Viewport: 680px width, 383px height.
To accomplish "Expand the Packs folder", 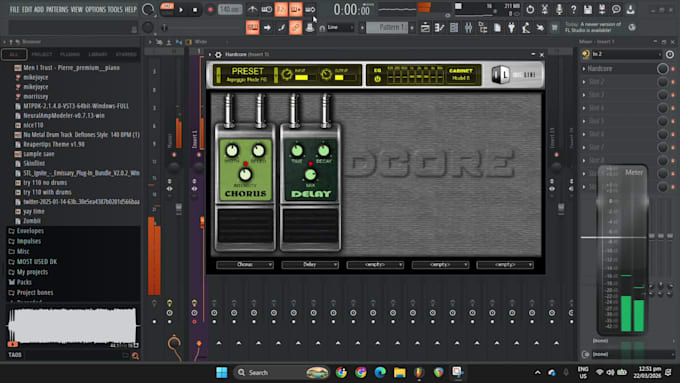I will tap(24, 282).
